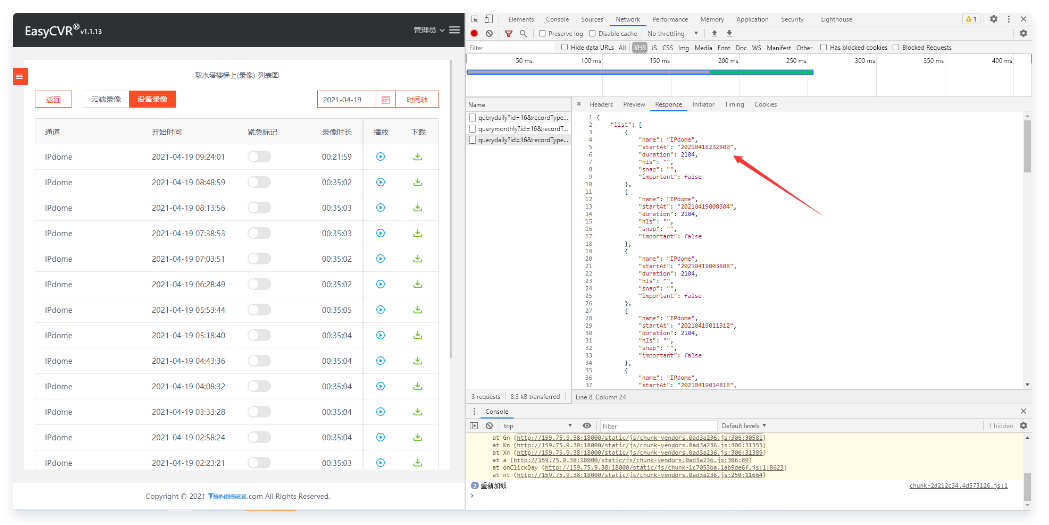Show console sidebar icon in drawer
Viewport: 1049px width, 525px height.
(x=474, y=425)
